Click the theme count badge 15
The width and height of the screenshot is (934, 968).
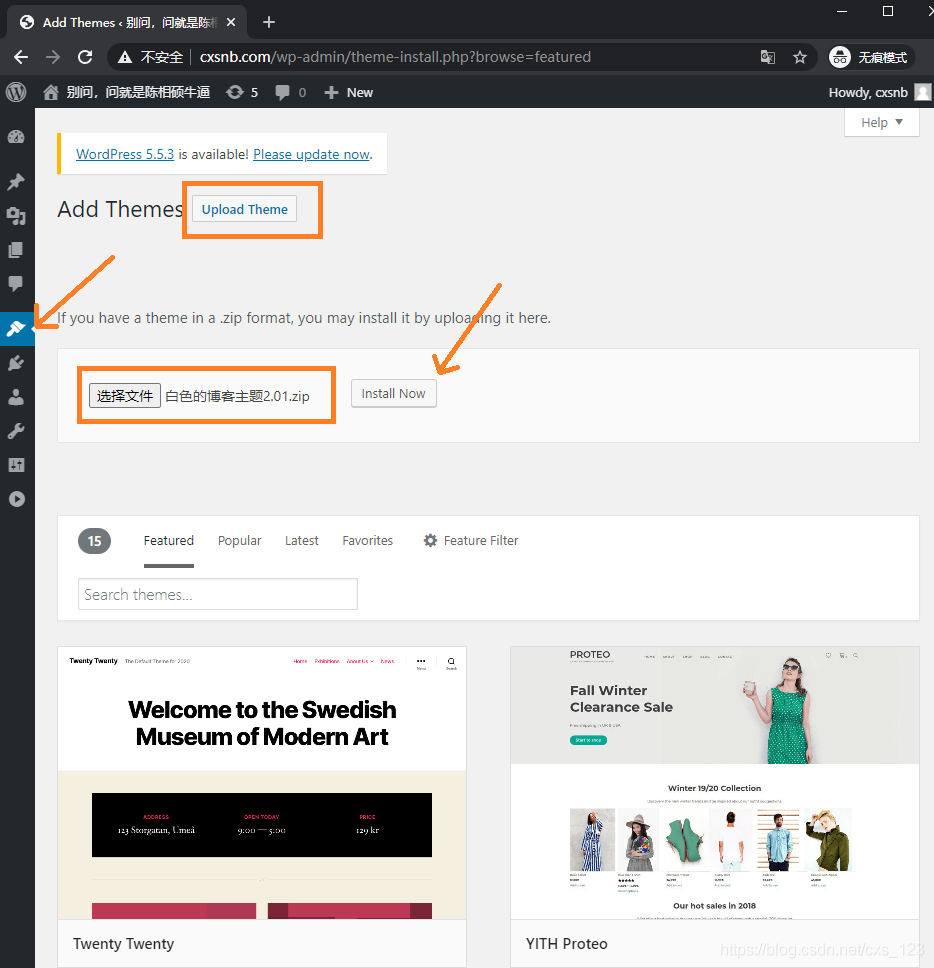[x=94, y=541]
